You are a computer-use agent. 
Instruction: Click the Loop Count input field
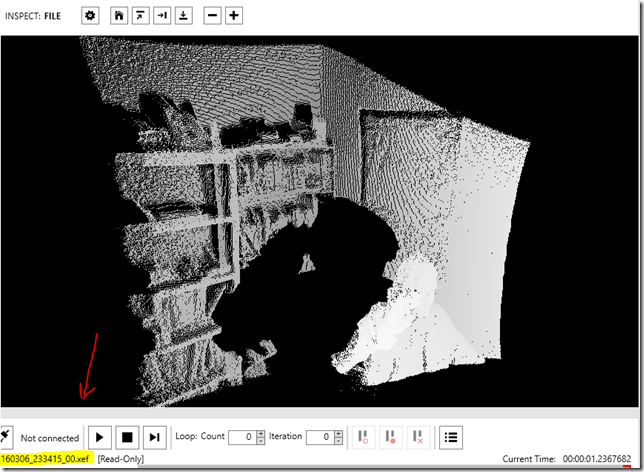click(243, 437)
